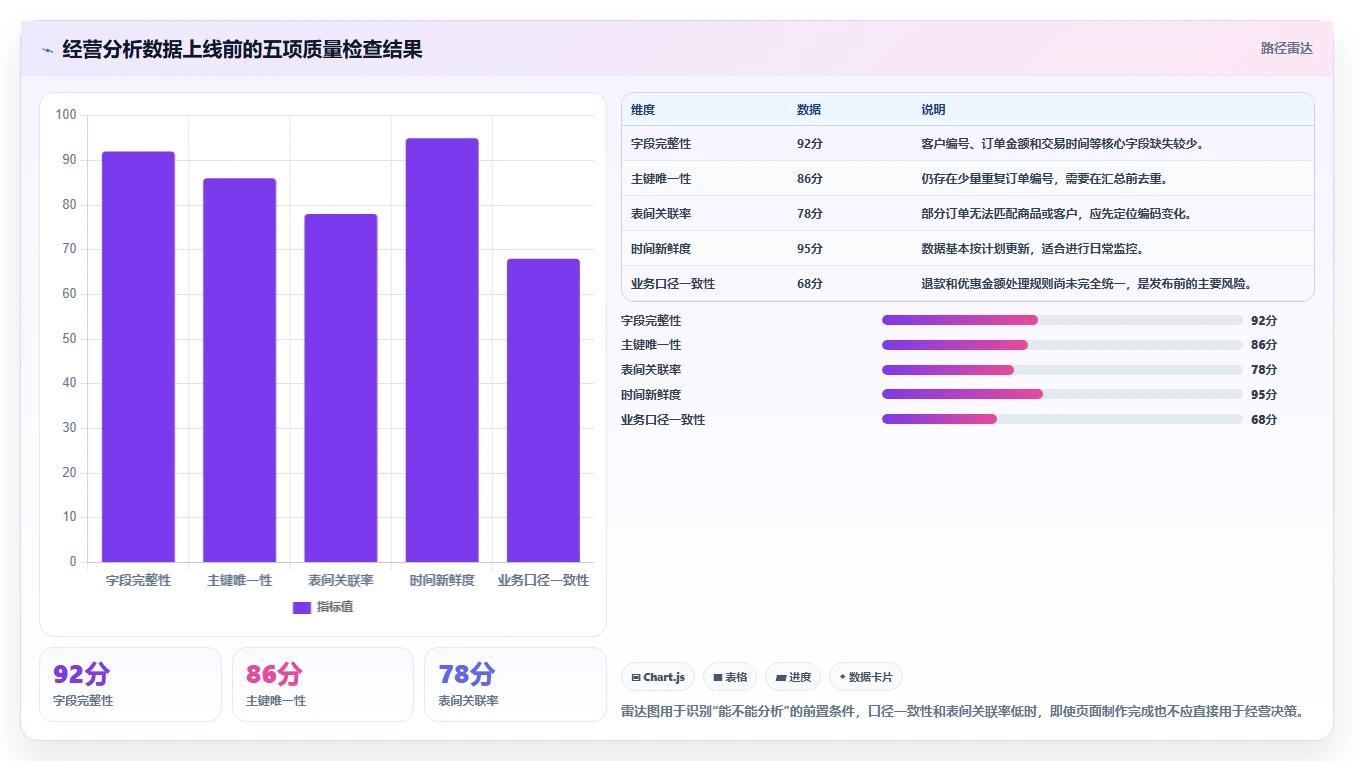Viewport: 1354px width, 761px height.
Task: Select the 主键唯一性 cell in the table
Action: pos(661,179)
